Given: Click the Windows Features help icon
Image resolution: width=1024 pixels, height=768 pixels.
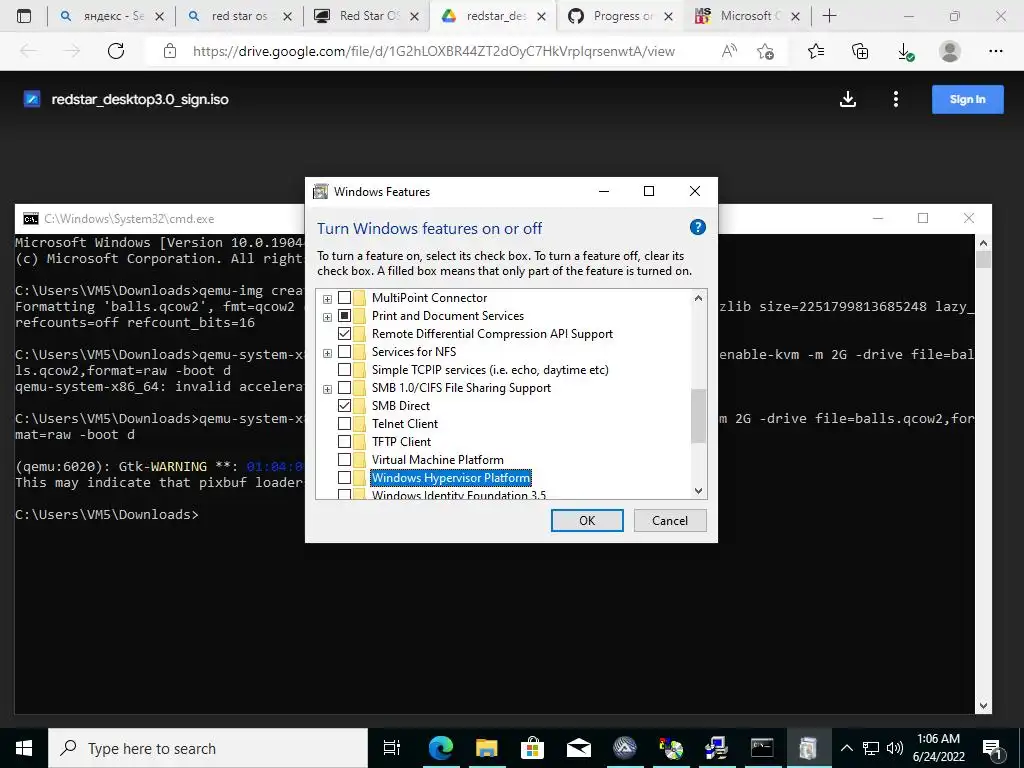Looking at the screenshot, I should click(697, 227).
